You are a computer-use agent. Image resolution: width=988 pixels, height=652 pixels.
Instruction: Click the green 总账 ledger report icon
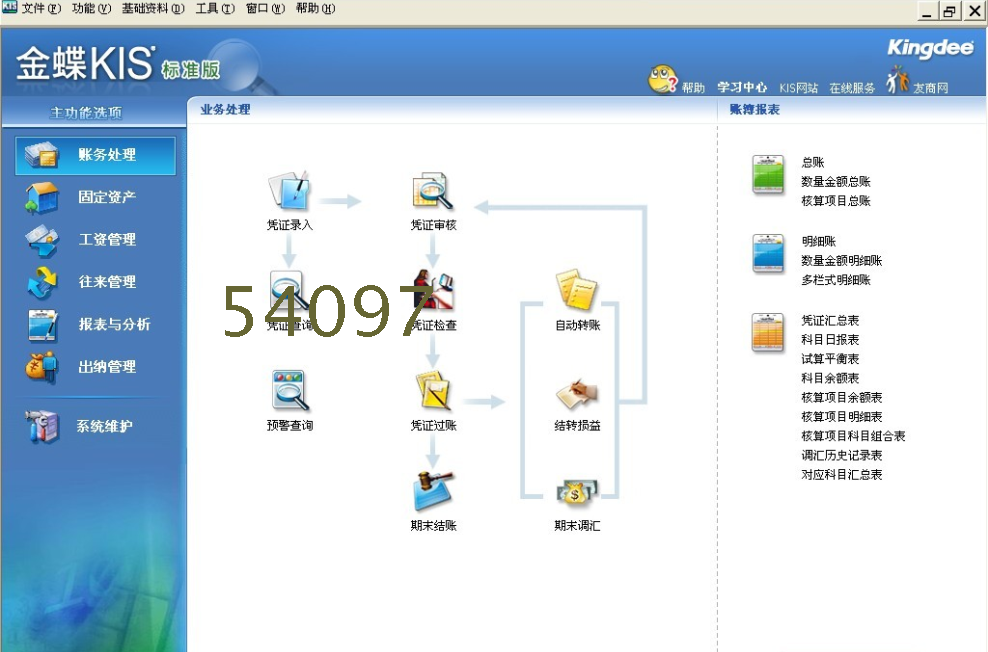click(768, 173)
